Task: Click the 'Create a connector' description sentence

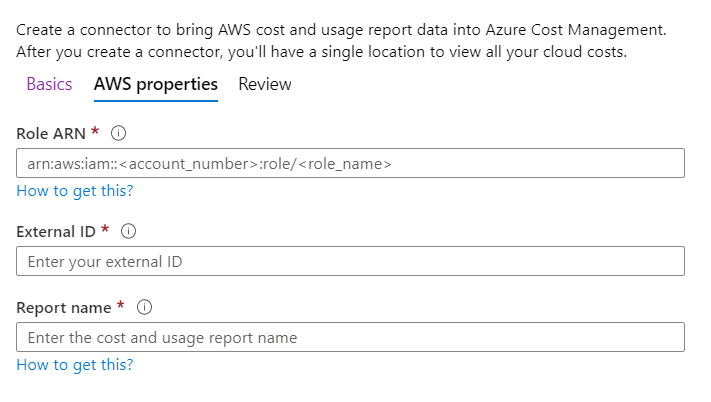Action: pos(341,30)
